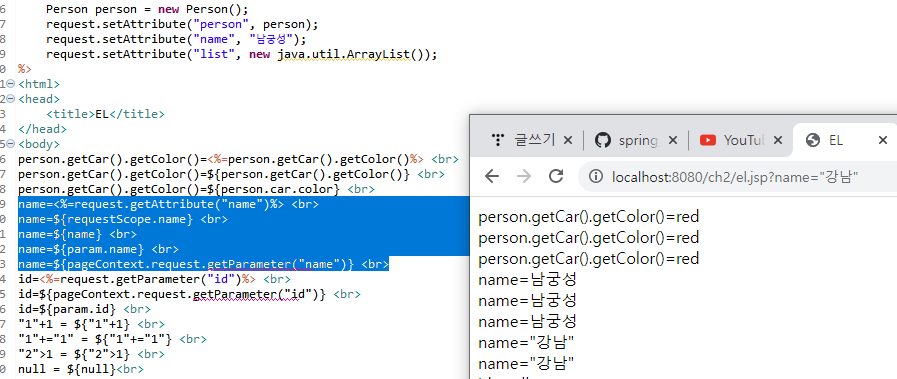Click the code line Person person = new Person()
The width and height of the screenshot is (897, 379).
tap(148, 10)
